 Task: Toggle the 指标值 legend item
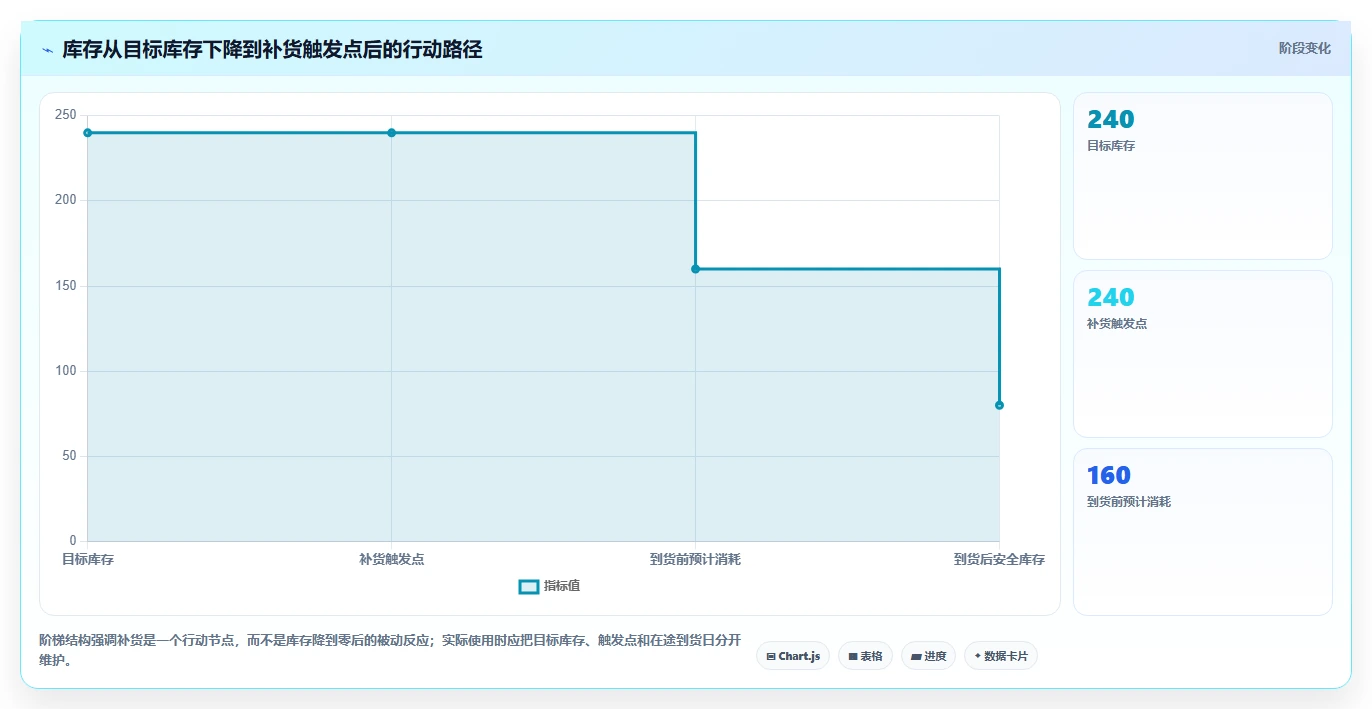tap(549, 586)
